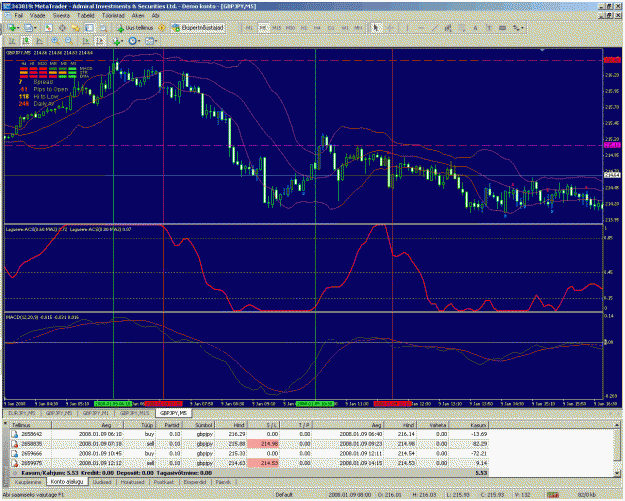Open the Hoiatused terminal tab

click(x=132, y=482)
